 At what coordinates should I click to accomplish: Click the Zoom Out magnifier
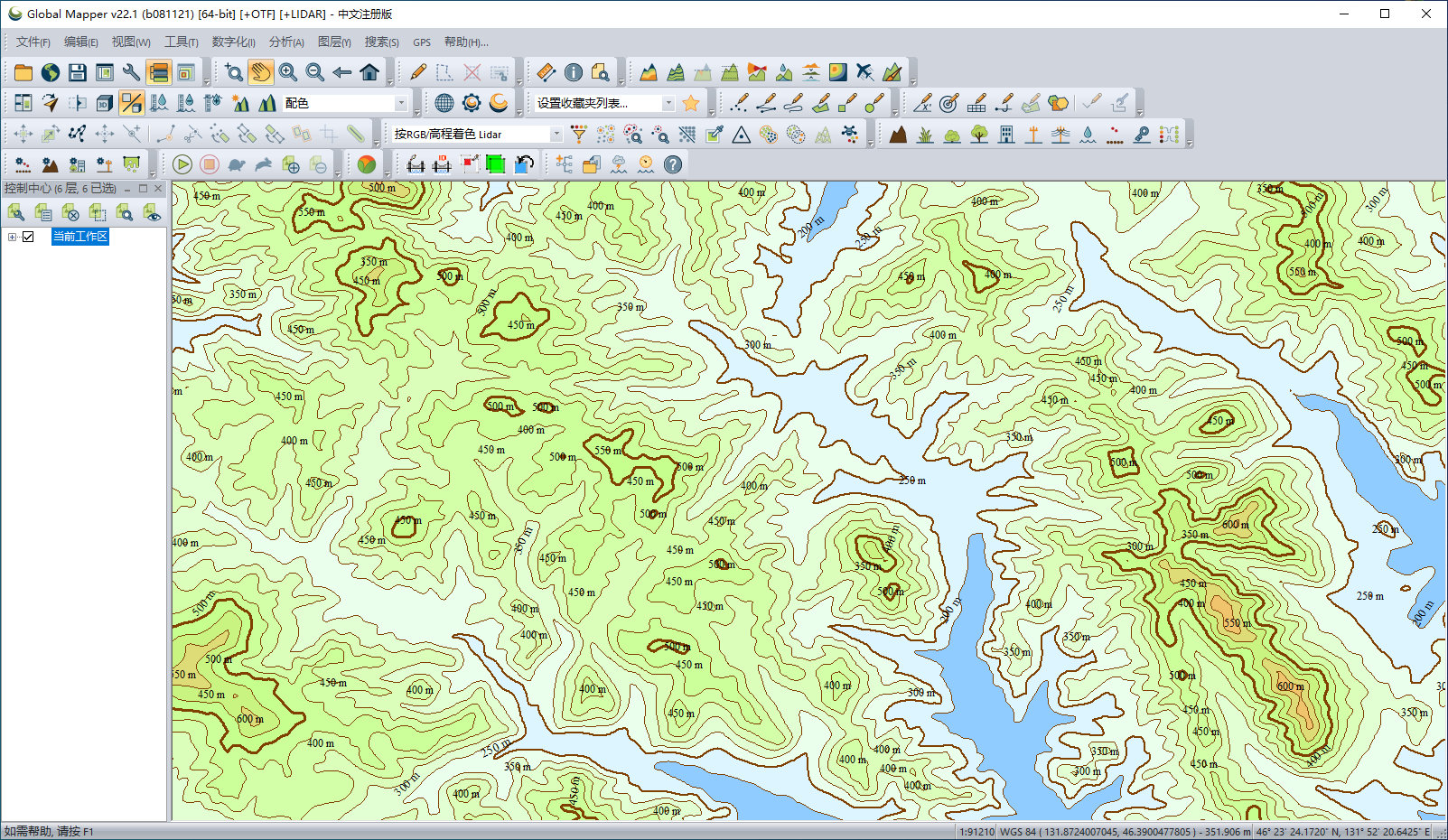click(315, 73)
